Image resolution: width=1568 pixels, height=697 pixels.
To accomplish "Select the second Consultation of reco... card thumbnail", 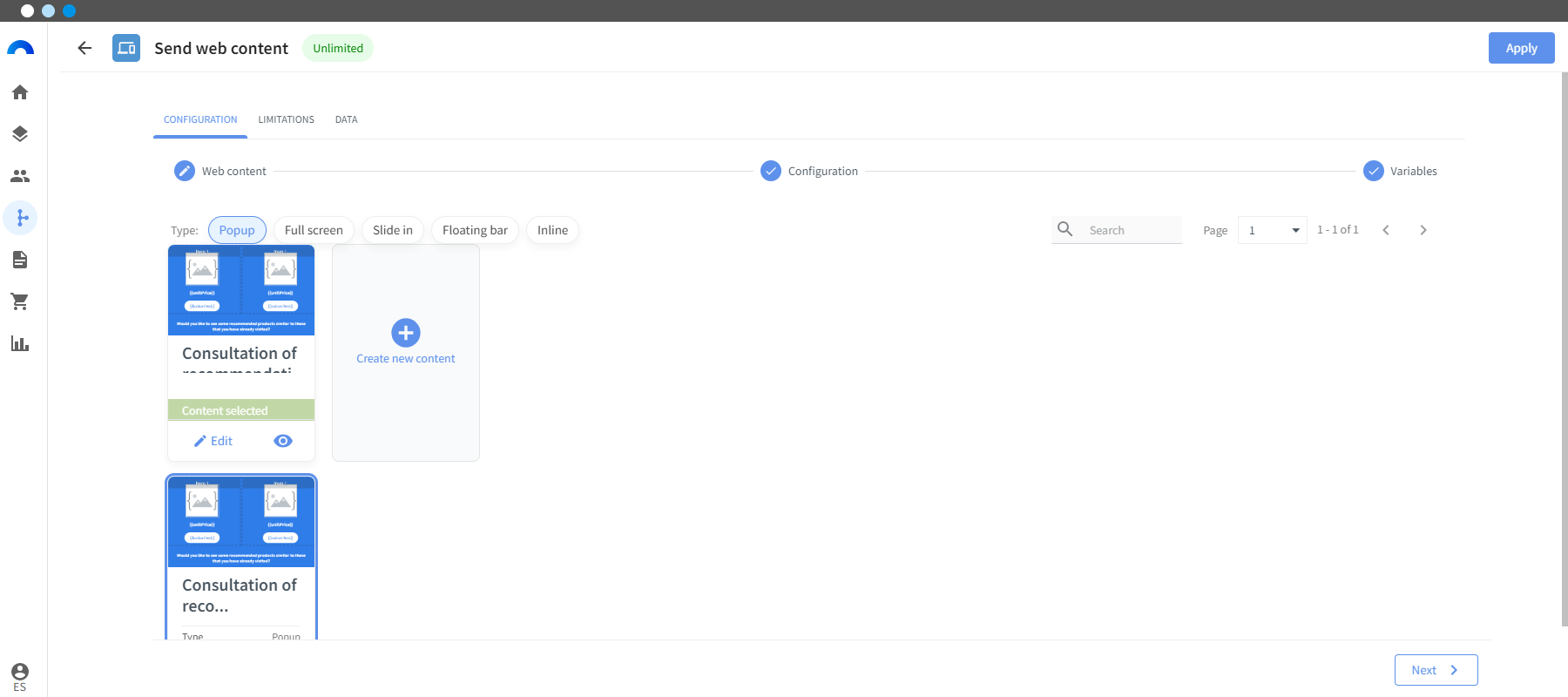I will click(x=241, y=522).
